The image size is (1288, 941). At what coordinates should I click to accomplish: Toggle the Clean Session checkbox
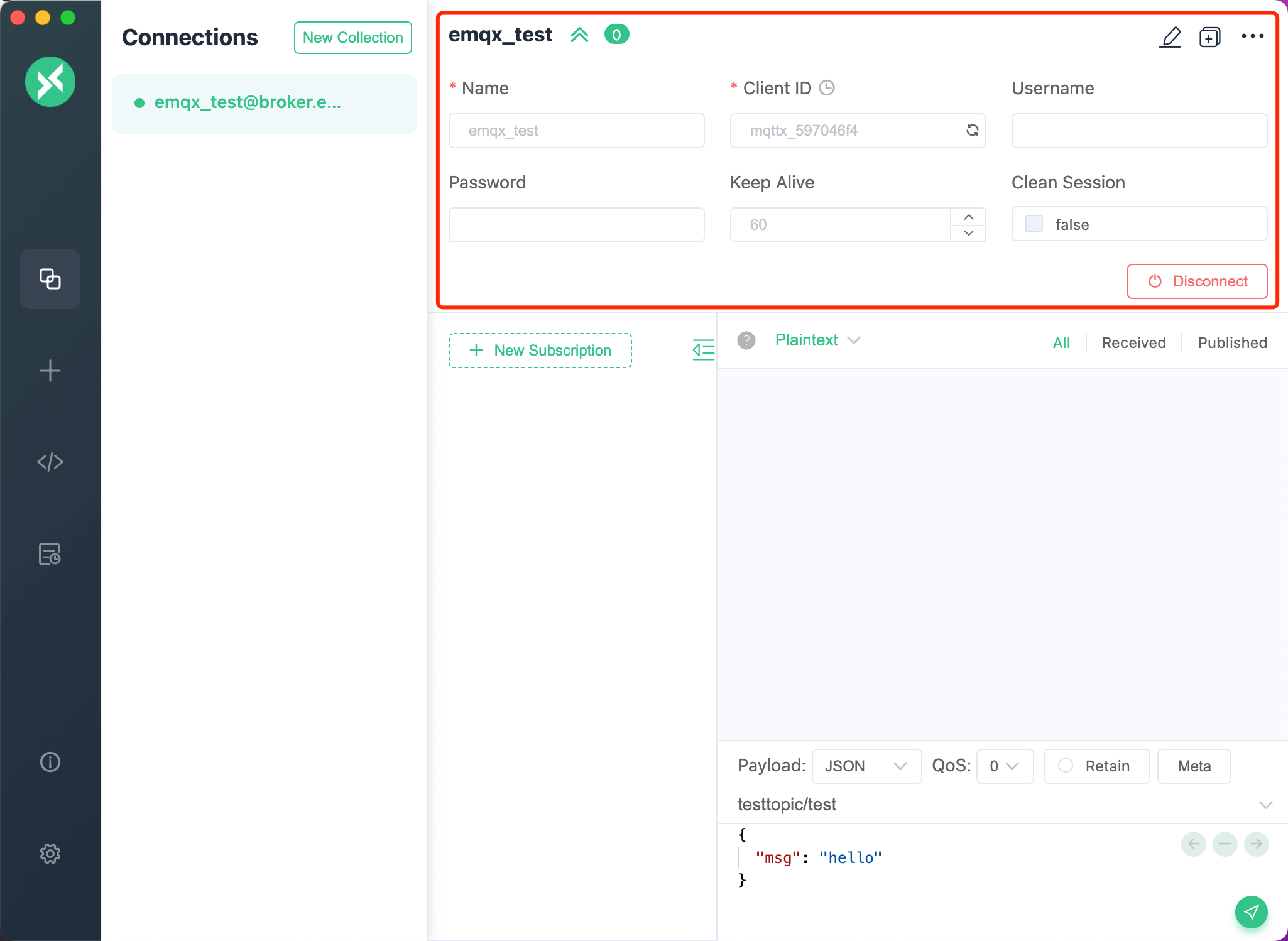point(1034,224)
